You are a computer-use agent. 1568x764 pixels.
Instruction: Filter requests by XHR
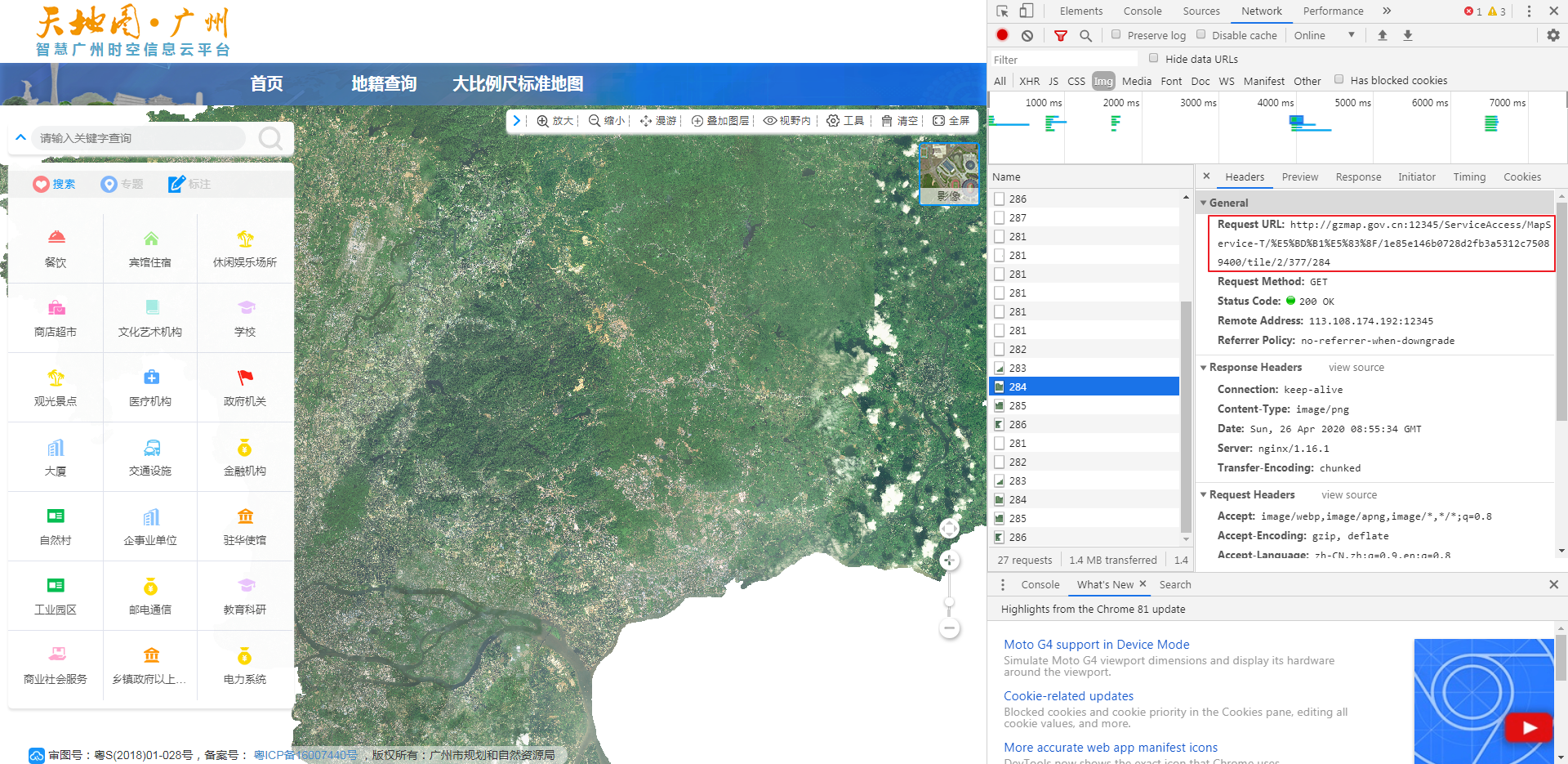click(x=1029, y=81)
